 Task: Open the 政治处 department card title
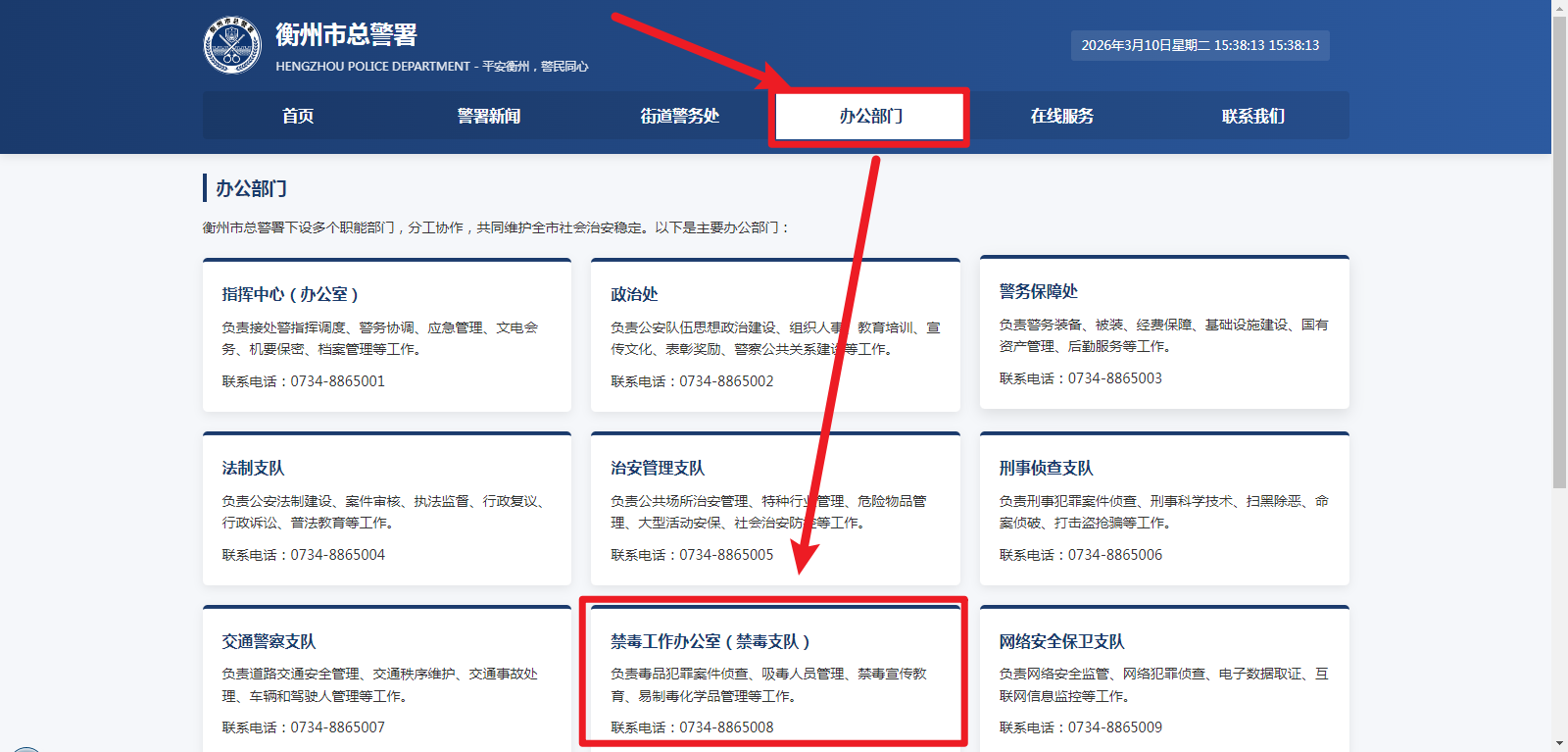(x=634, y=294)
